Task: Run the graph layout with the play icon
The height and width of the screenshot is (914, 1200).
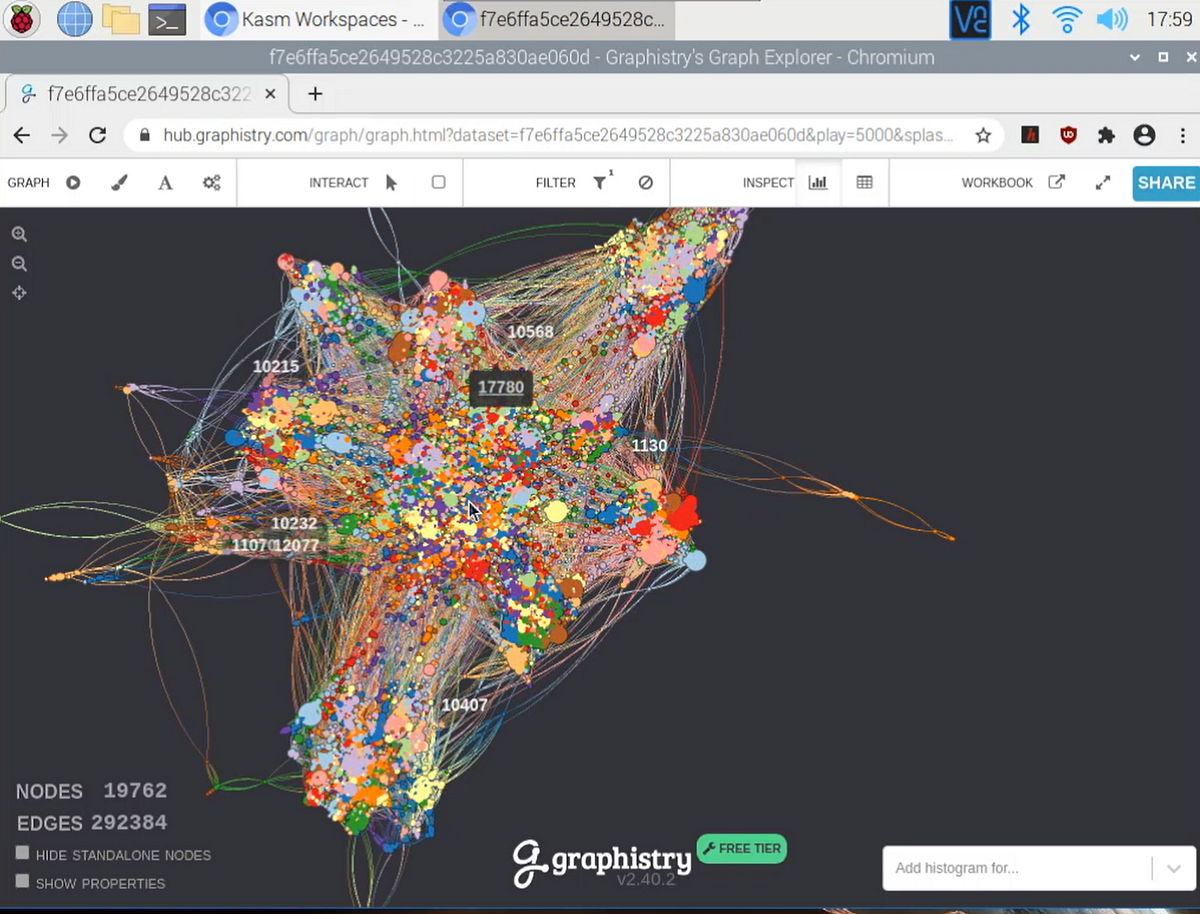Action: point(72,182)
